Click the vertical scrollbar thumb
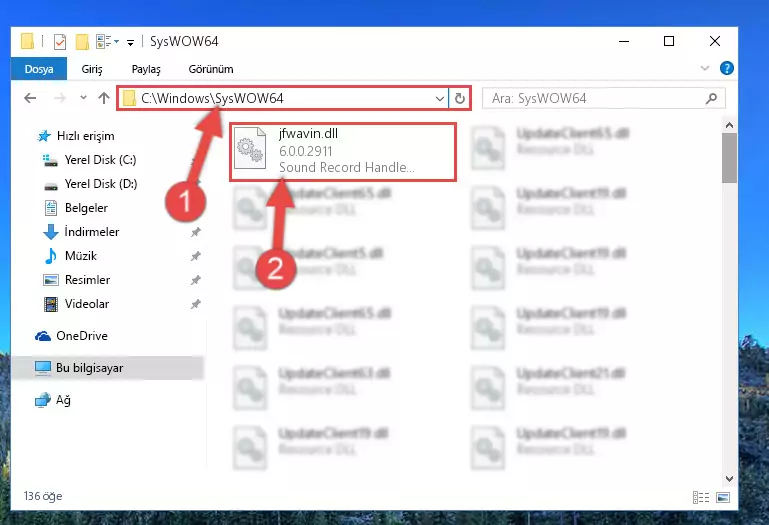This screenshot has height=525, width=769. 729,158
